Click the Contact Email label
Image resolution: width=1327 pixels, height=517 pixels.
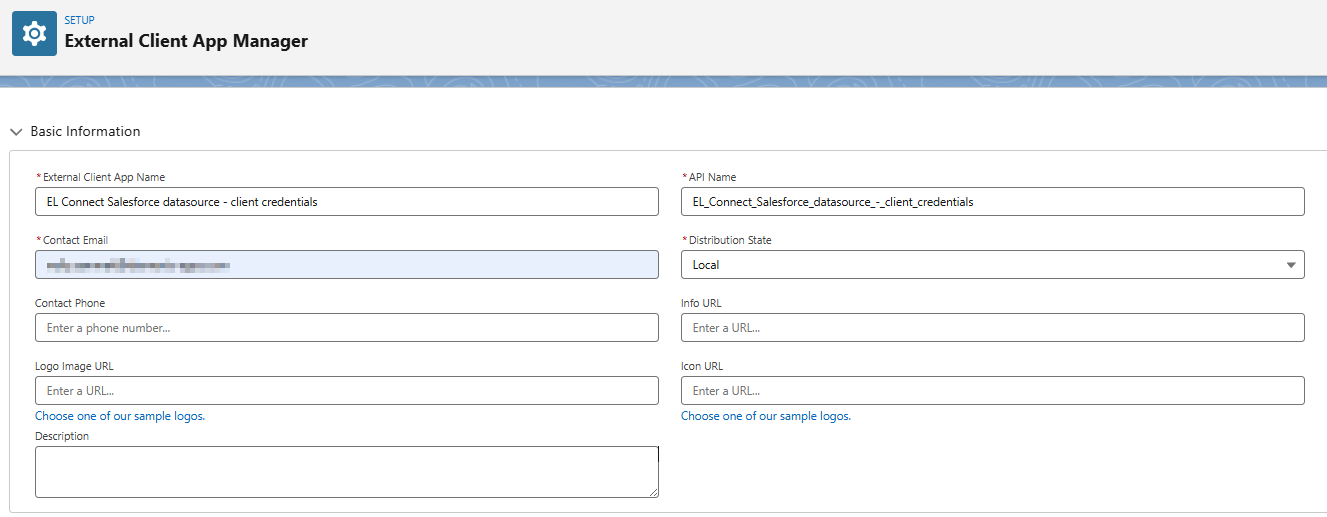pos(75,240)
